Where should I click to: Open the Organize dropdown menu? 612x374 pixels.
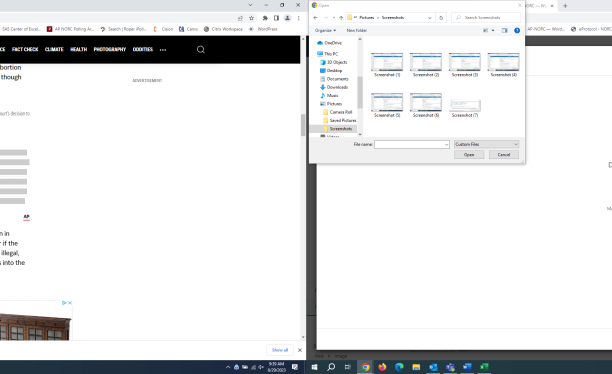click(325, 30)
